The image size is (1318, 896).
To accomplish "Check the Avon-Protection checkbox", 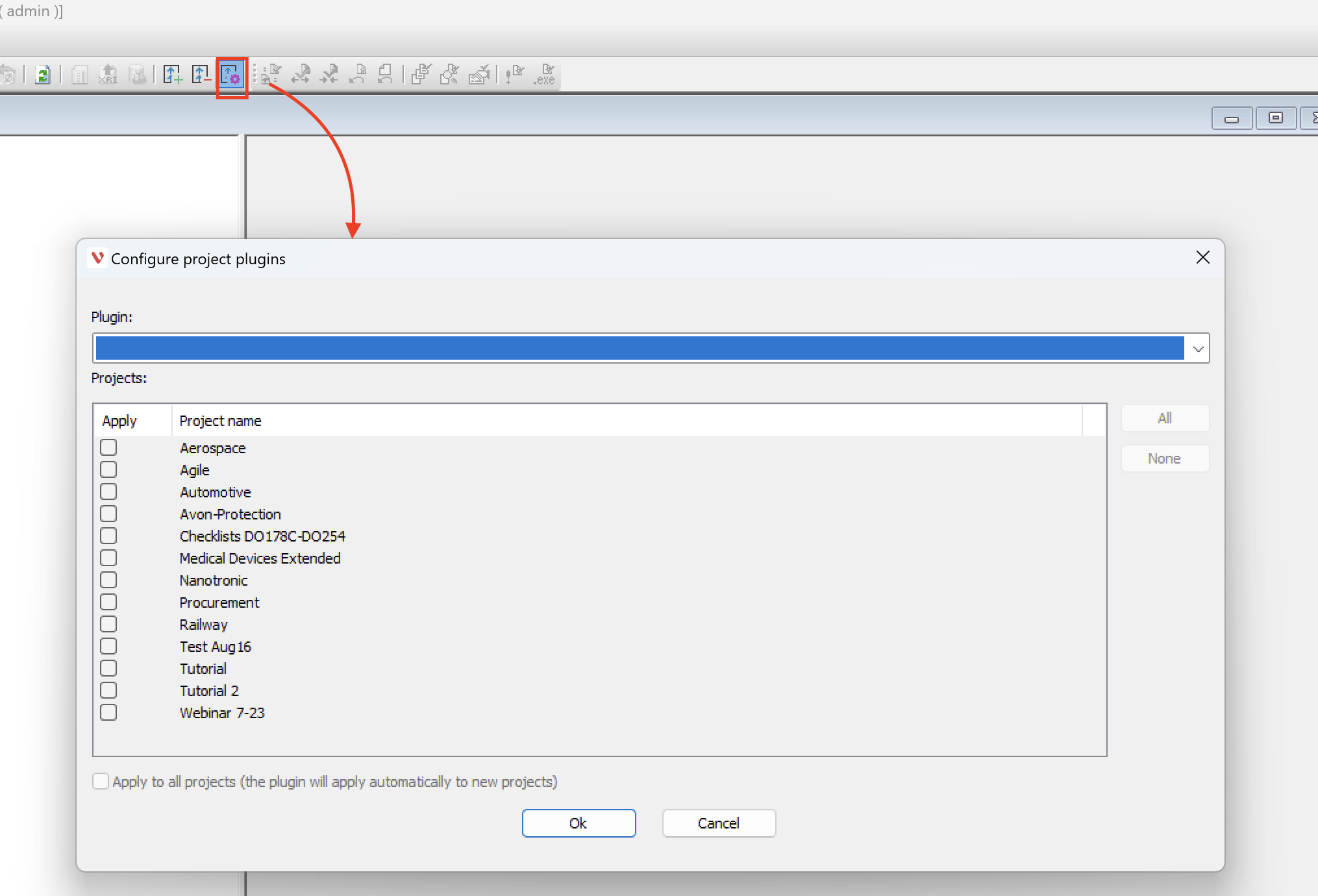I will tap(108, 514).
